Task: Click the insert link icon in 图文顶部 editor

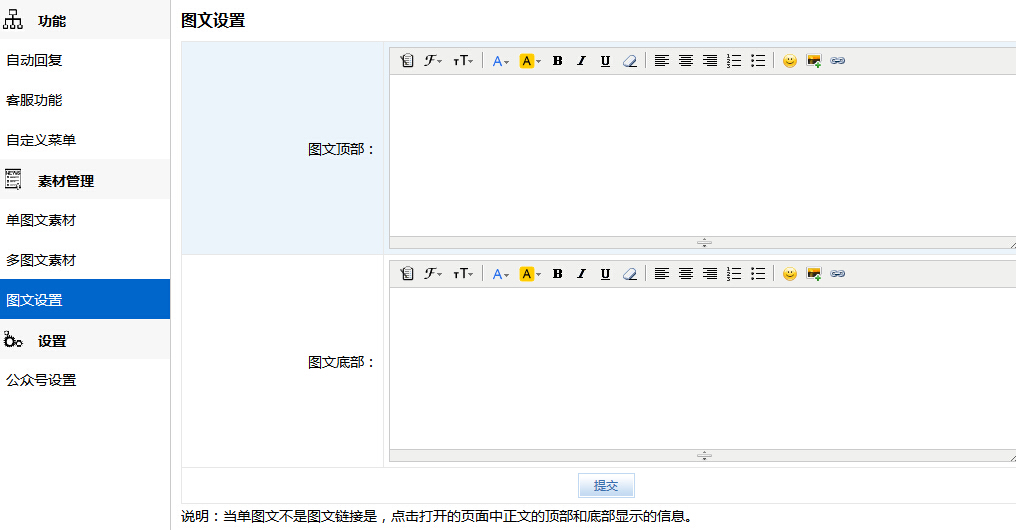Action: pyautogui.click(x=838, y=61)
